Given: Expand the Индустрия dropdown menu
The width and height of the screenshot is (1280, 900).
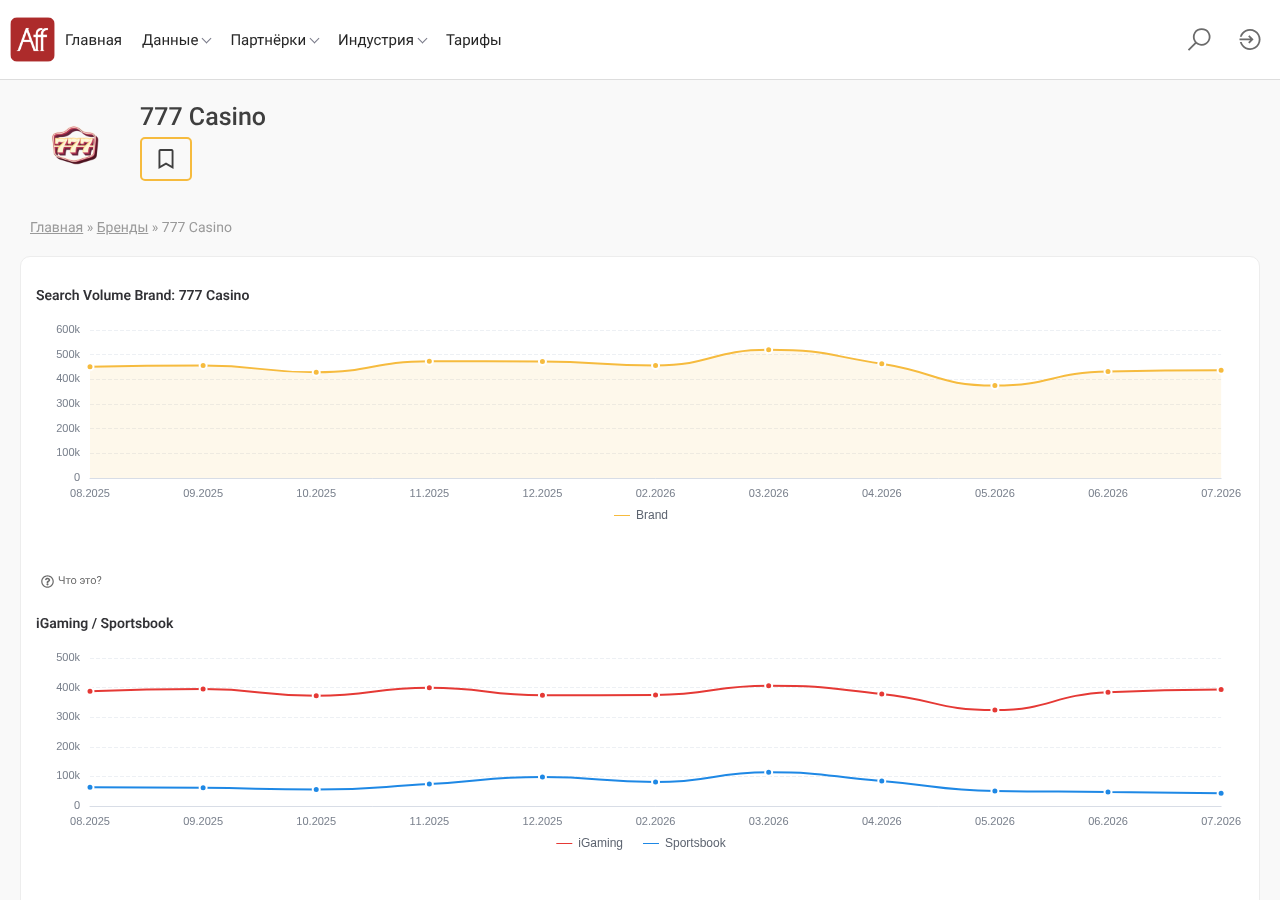Looking at the screenshot, I should tap(383, 40).
